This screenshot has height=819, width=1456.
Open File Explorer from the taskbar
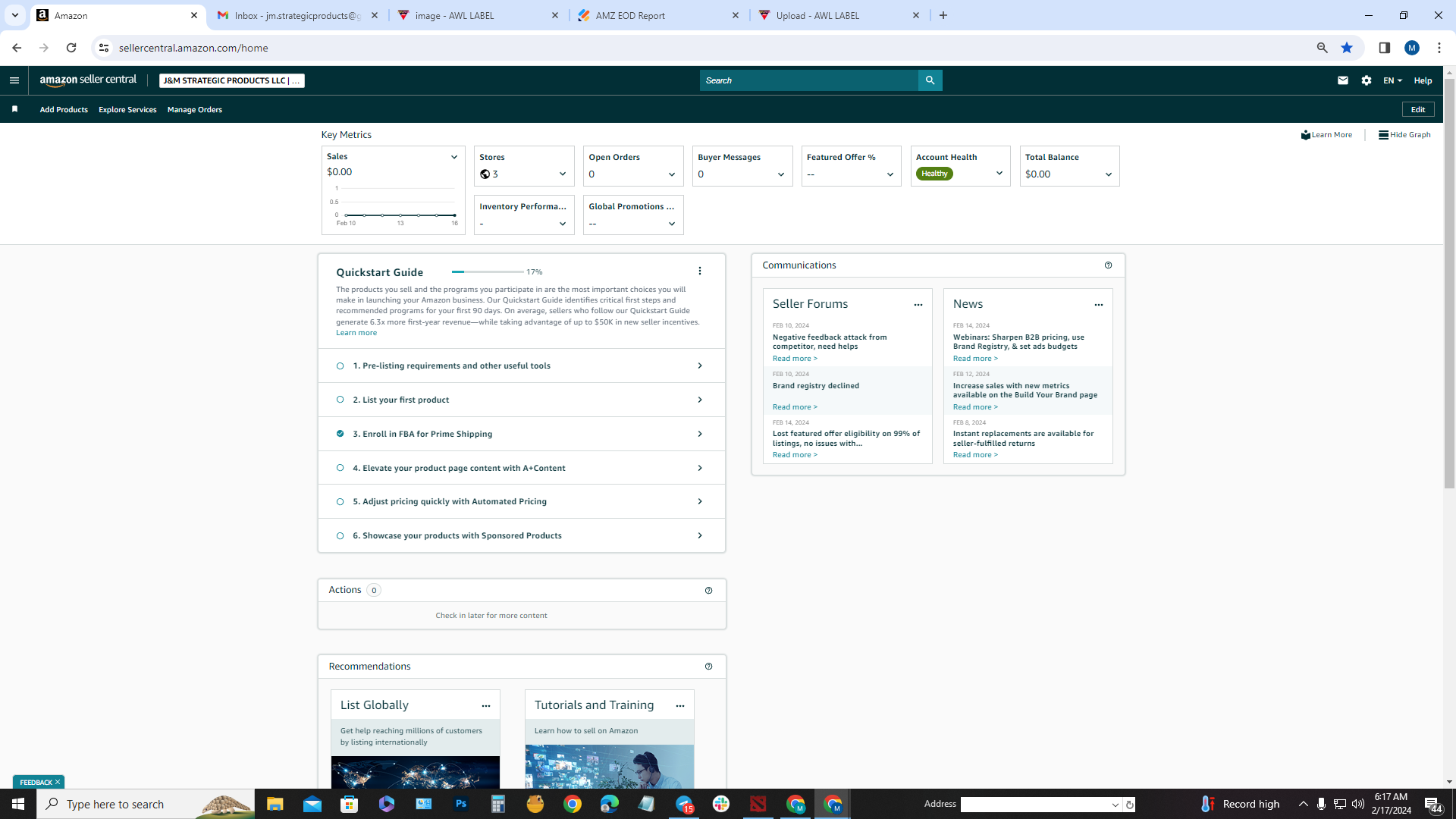[275, 804]
